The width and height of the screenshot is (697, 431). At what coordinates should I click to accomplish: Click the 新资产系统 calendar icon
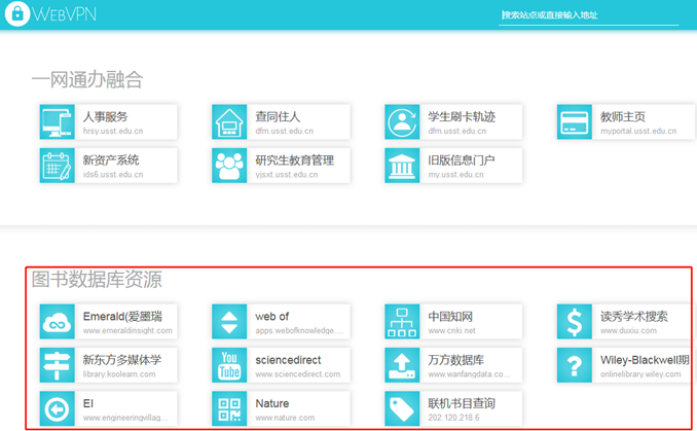coord(57,166)
